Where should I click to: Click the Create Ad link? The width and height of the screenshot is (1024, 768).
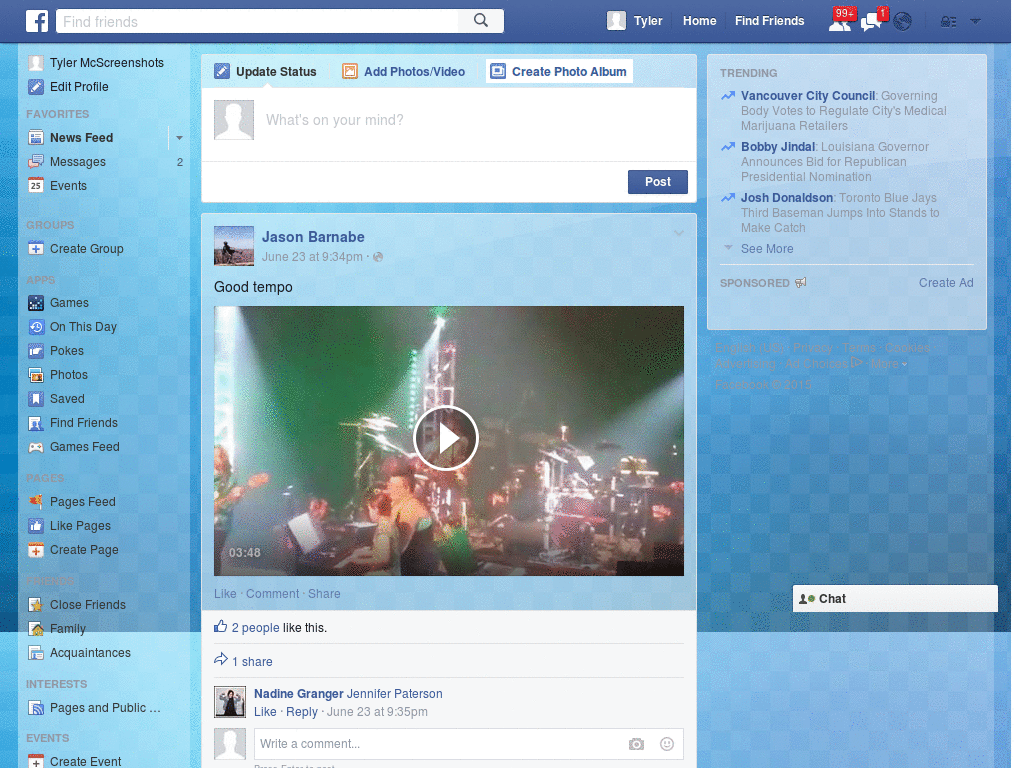pyautogui.click(x=946, y=283)
